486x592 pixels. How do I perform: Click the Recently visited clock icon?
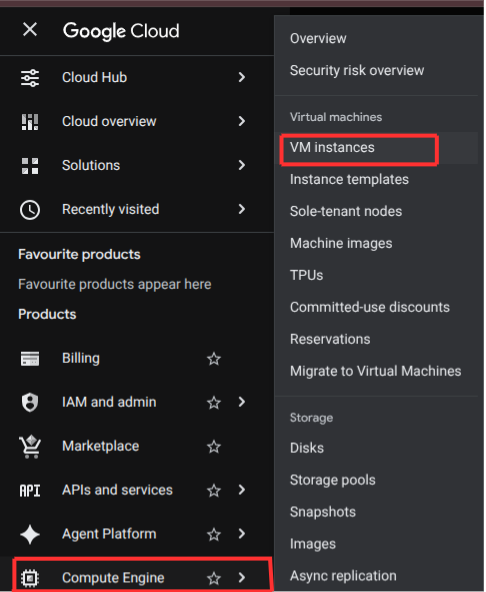point(30,210)
